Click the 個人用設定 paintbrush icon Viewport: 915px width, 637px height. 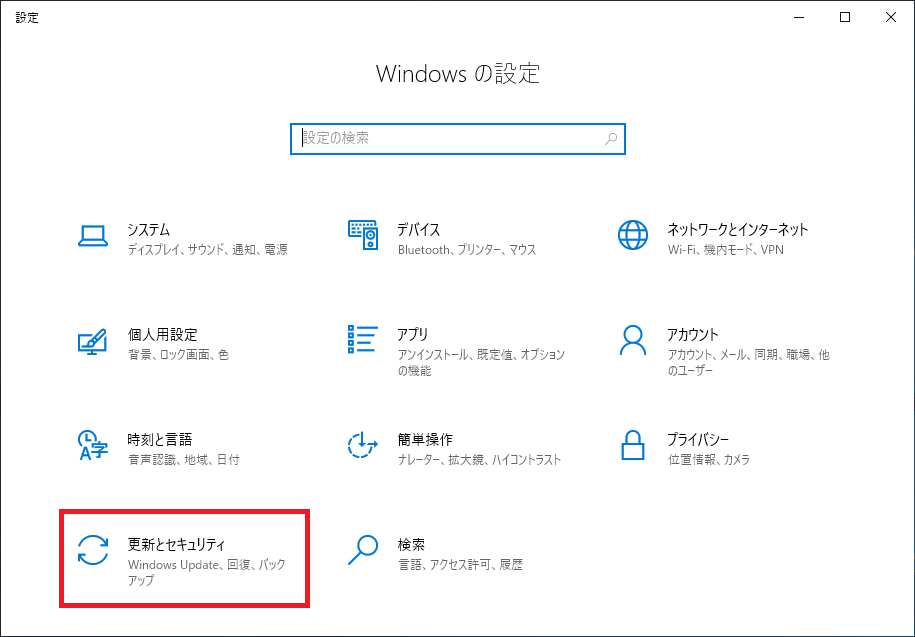93,342
